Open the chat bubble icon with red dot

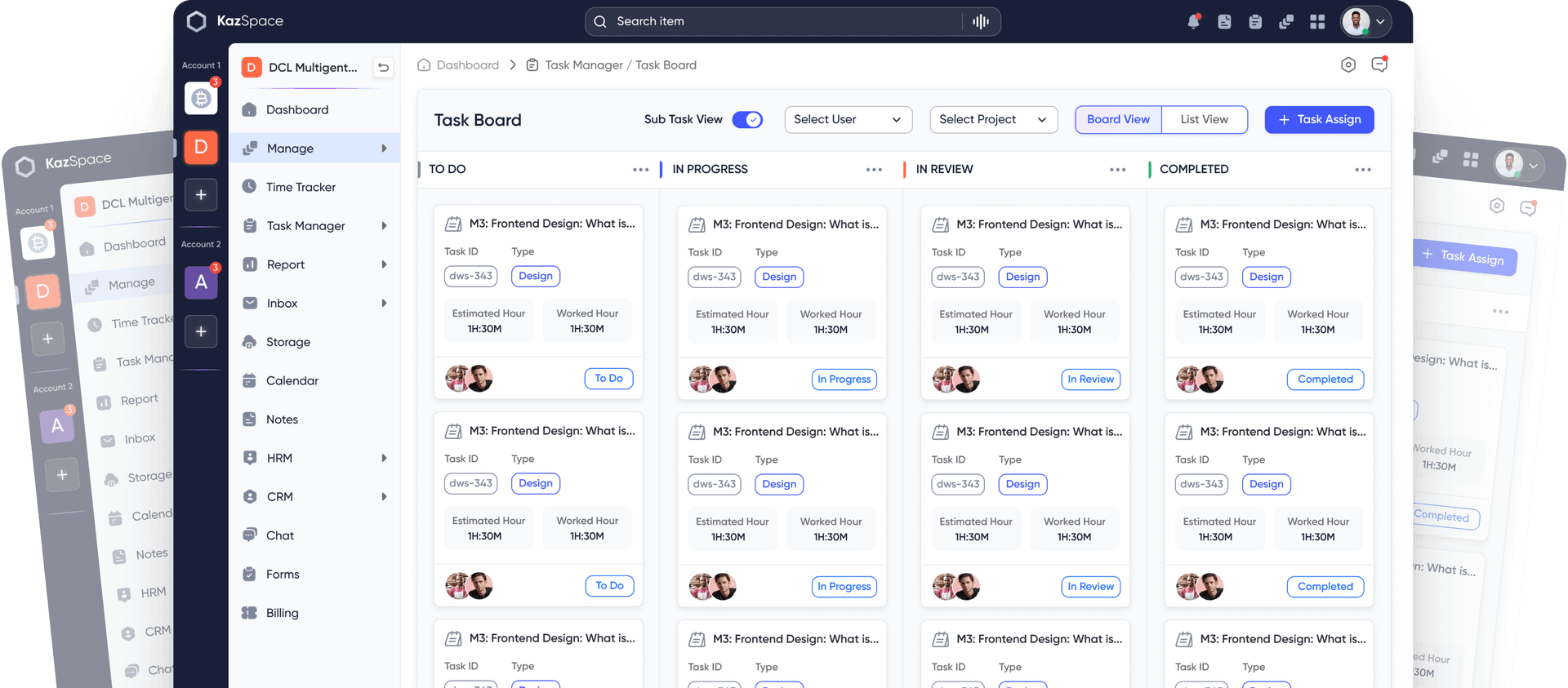(x=1379, y=64)
